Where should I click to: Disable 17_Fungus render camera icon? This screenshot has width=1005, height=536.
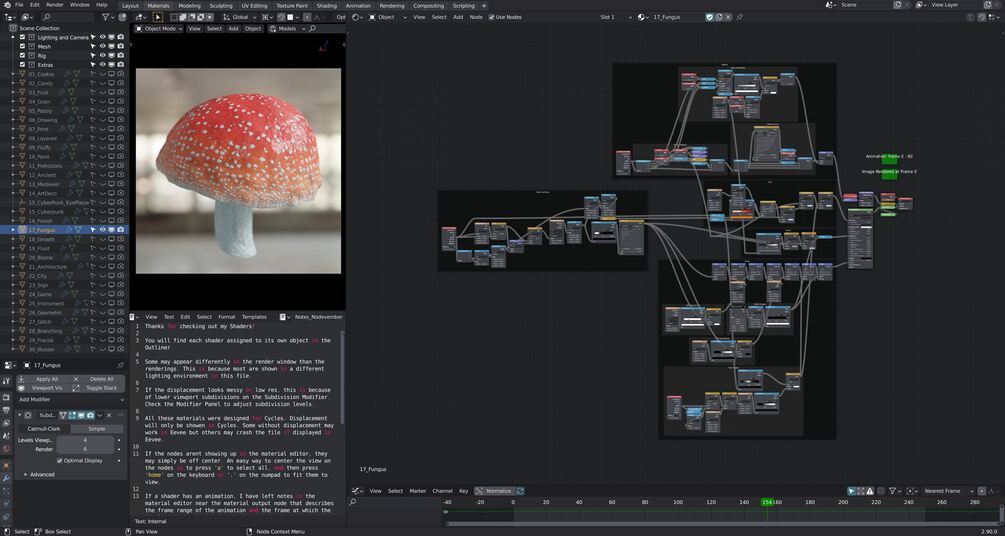tap(120, 230)
